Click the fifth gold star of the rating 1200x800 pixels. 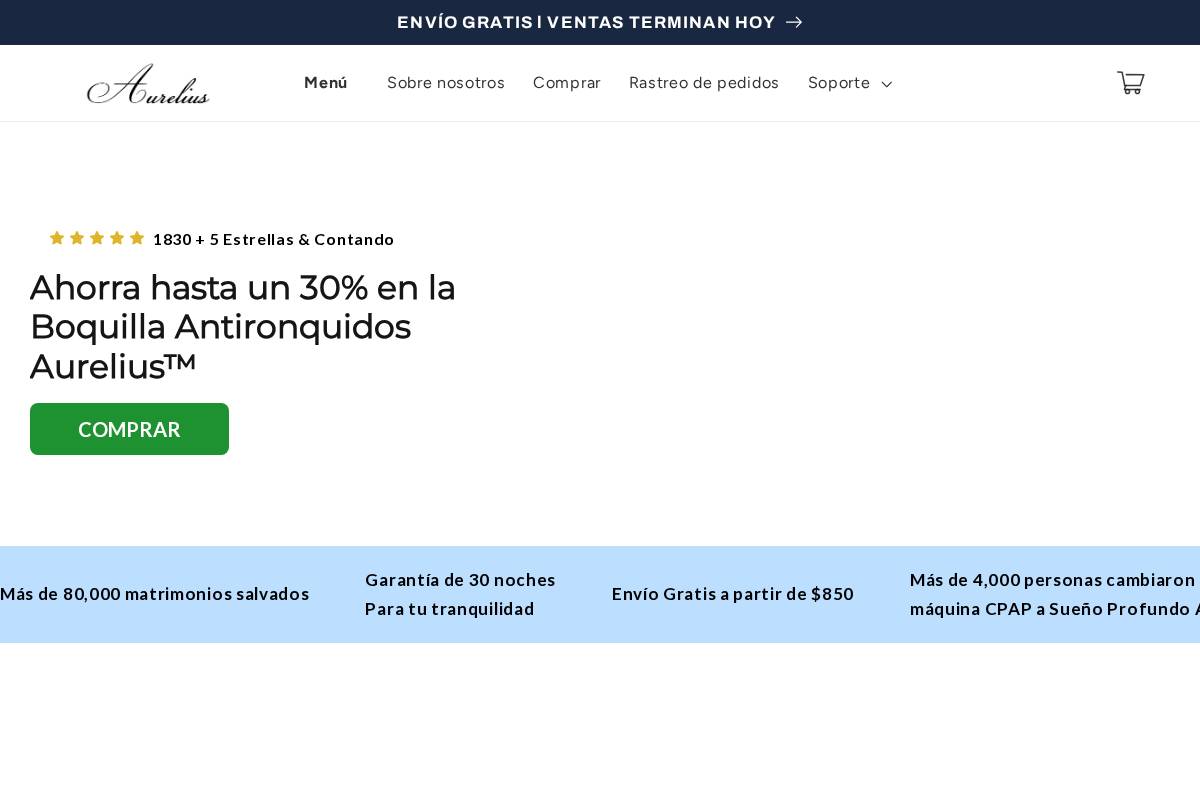click(137, 238)
